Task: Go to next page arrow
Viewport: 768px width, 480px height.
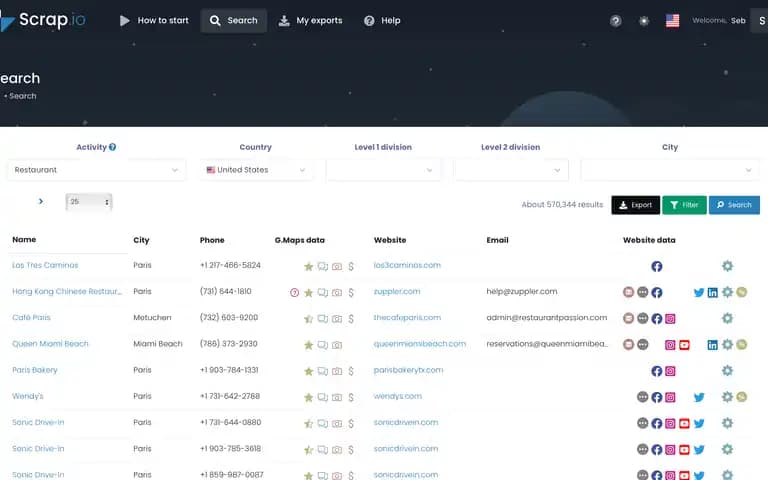Action: pos(41,201)
